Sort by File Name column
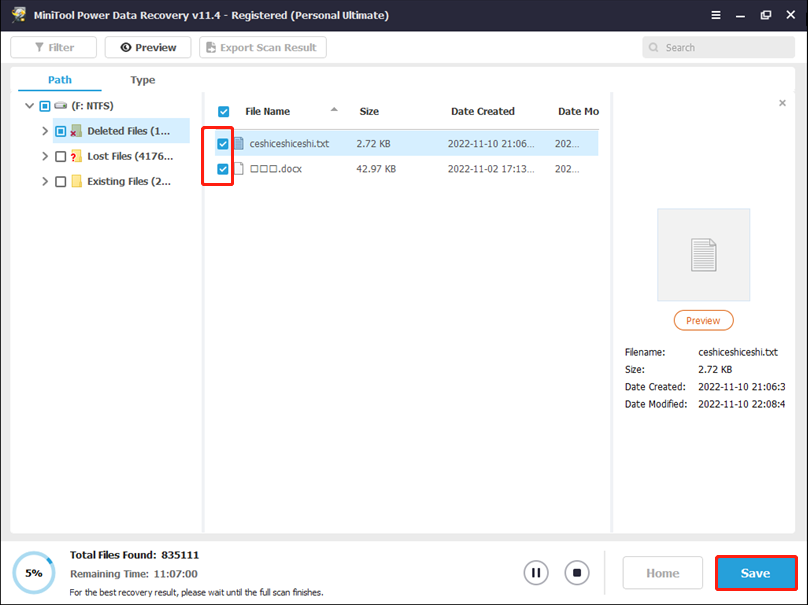 (267, 111)
